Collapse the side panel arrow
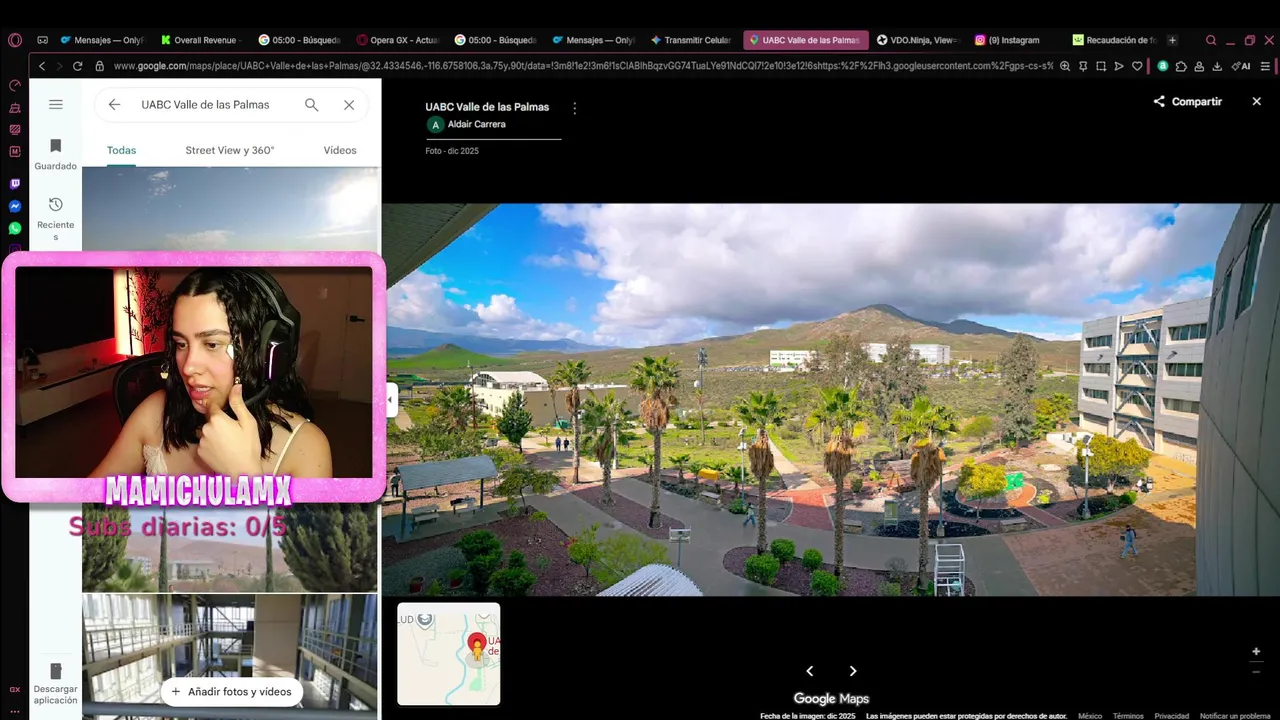The height and width of the screenshot is (720, 1280). [x=391, y=400]
